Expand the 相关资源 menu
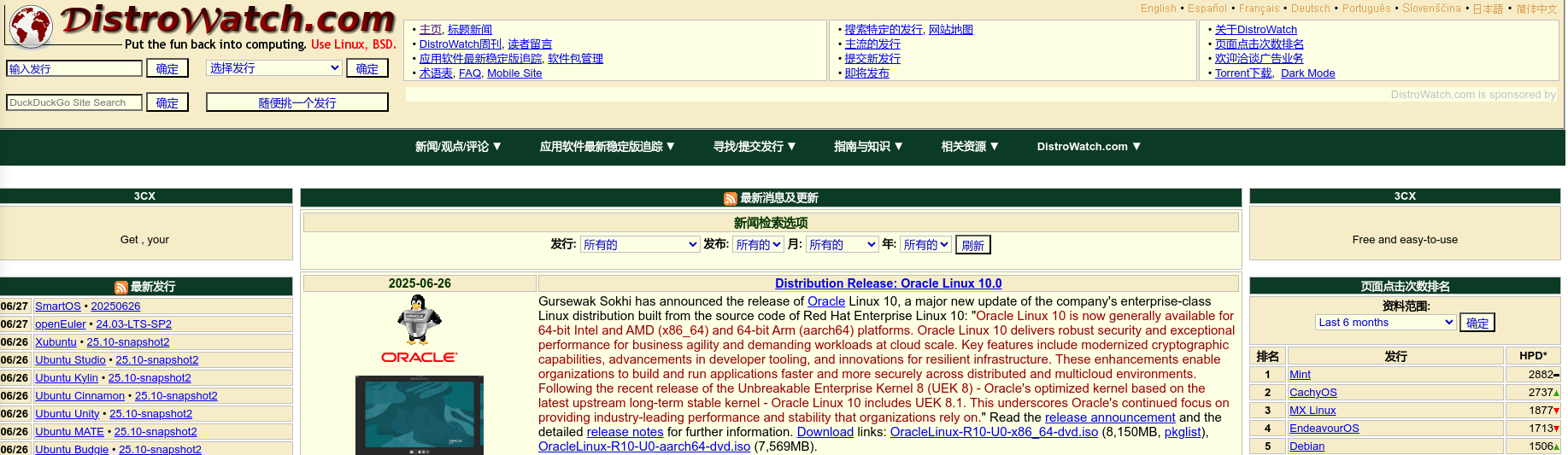 pos(970,147)
